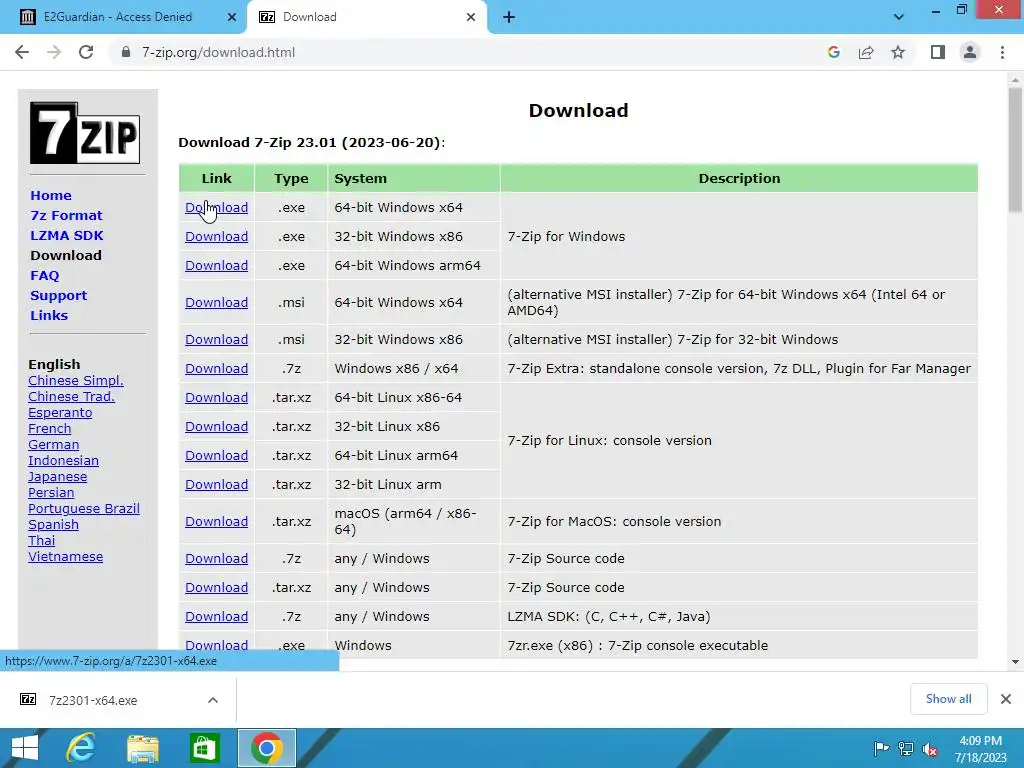The height and width of the screenshot is (768, 1024).
Task: Download macOS .tar.xz console version
Action: click(216, 521)
